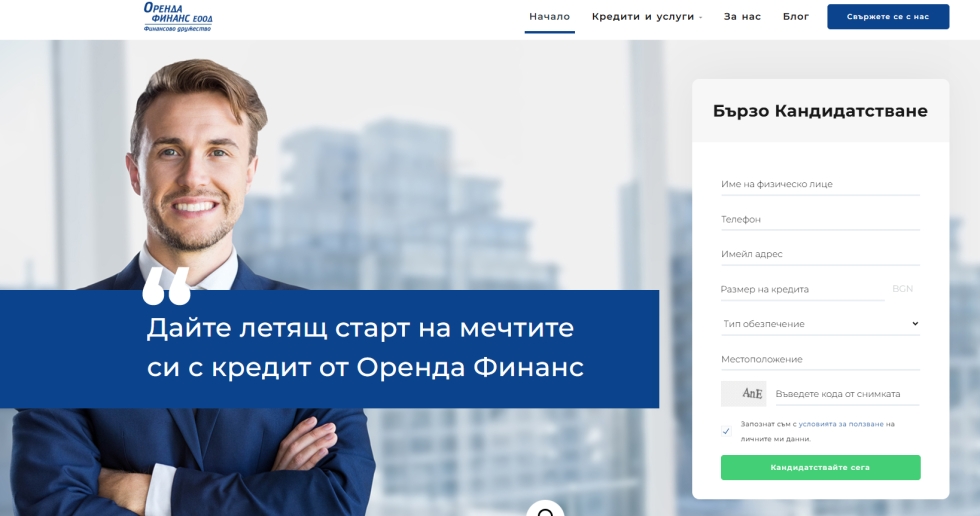Click the Телефон input field
The image size is (980, 516).
click(x=820, y=219)
